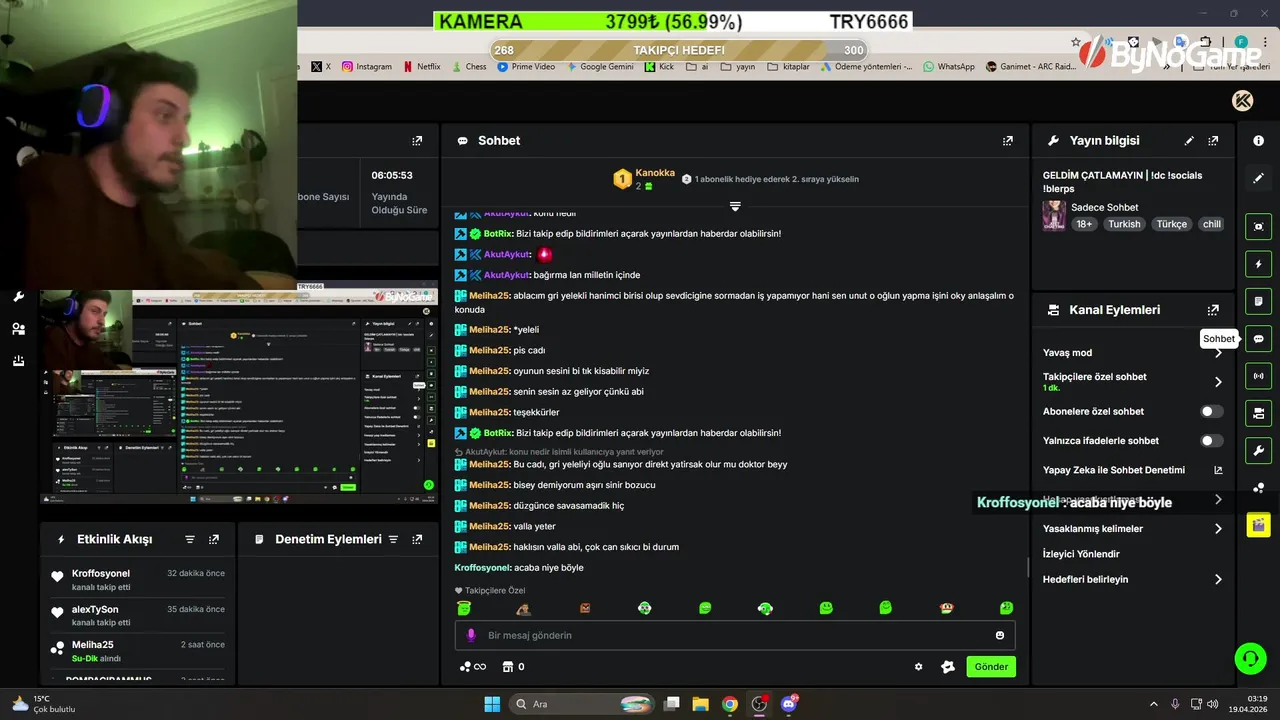Screen dimensions: 1280x720
Task: Click the Turkish tag
Action: coord(1124,224)
